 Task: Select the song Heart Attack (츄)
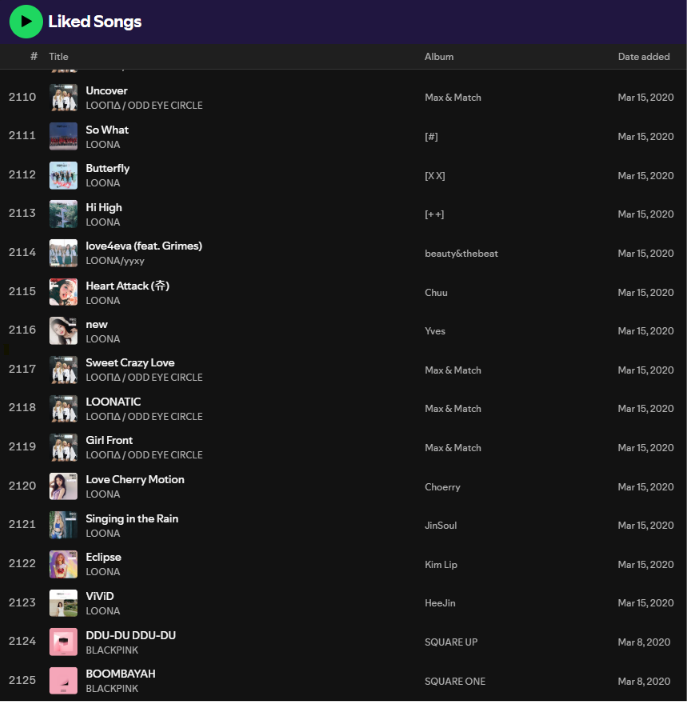(x=128, y=286)
